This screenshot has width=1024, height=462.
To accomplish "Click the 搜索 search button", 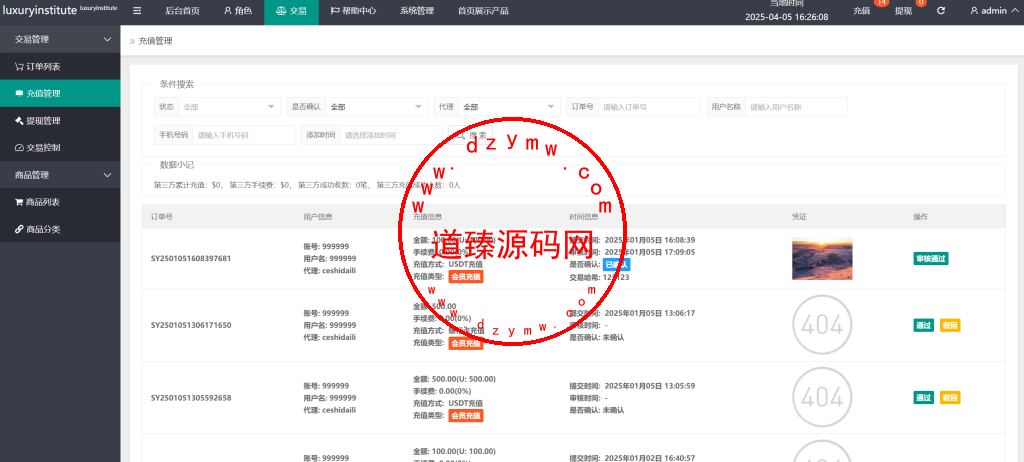I will [470, 135].
